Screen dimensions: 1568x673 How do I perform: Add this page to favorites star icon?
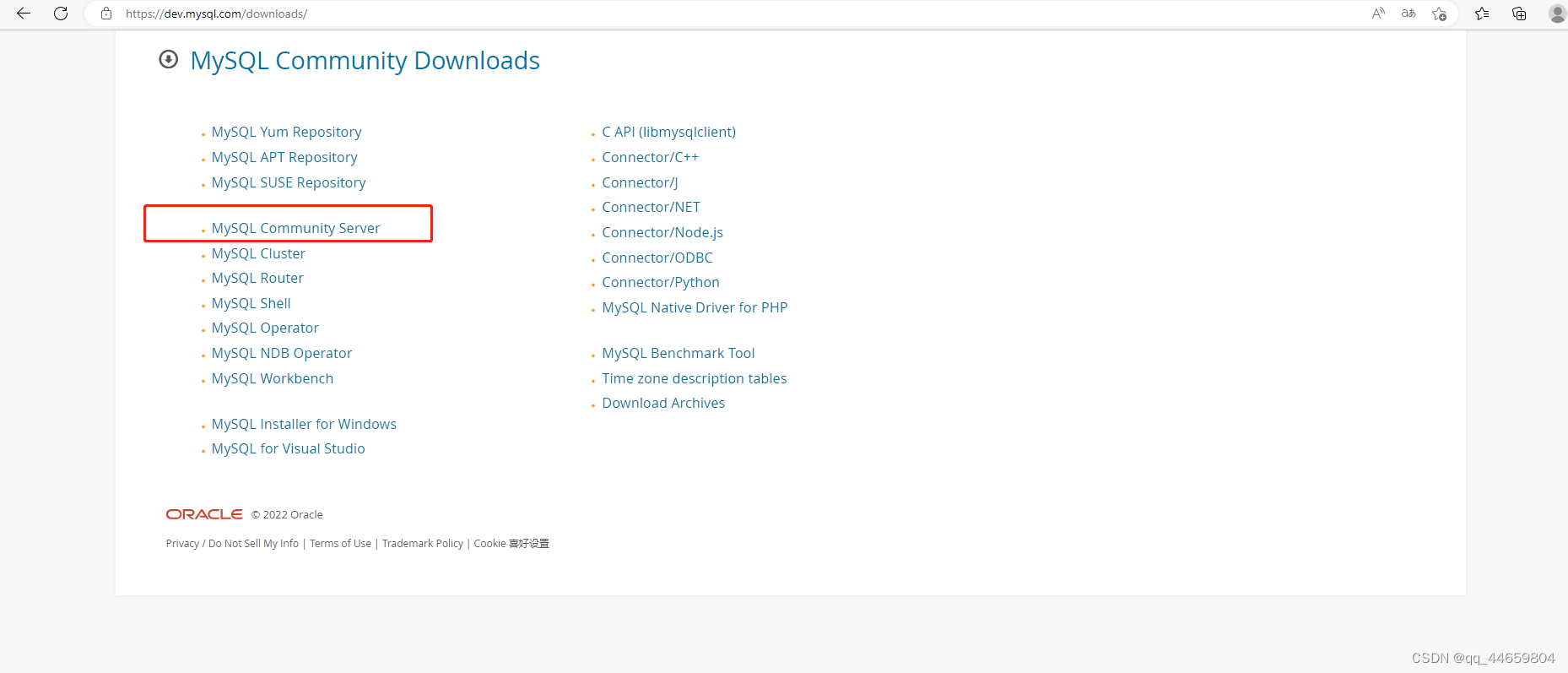coord(1440,14)
